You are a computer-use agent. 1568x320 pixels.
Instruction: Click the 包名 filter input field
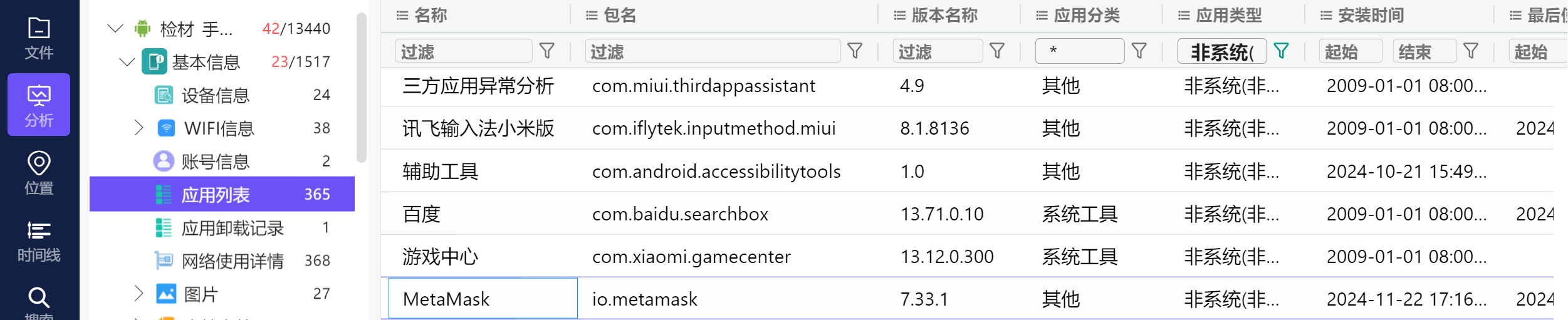click(712, 51)
